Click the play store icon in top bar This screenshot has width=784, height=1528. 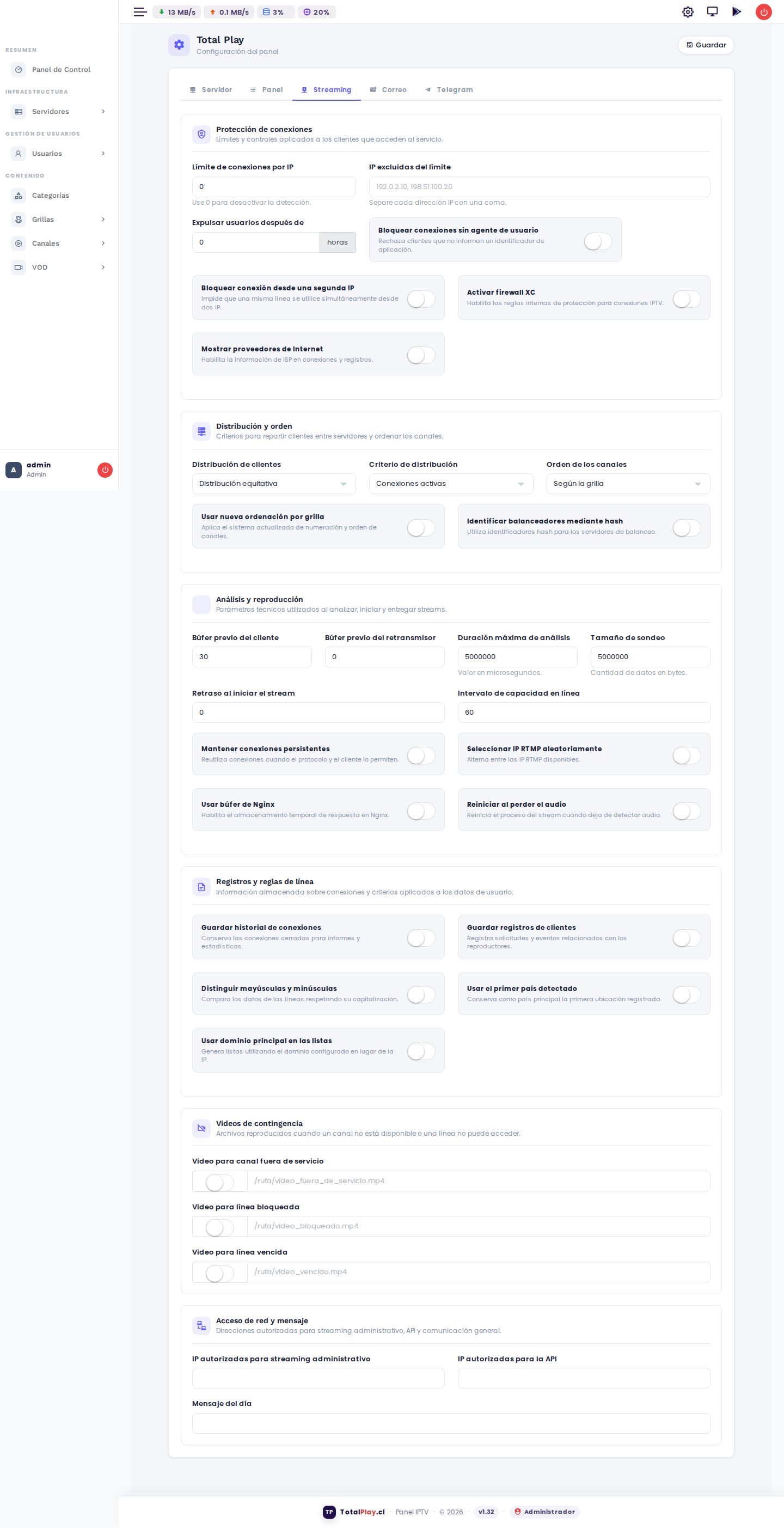(x=737, y=12)
